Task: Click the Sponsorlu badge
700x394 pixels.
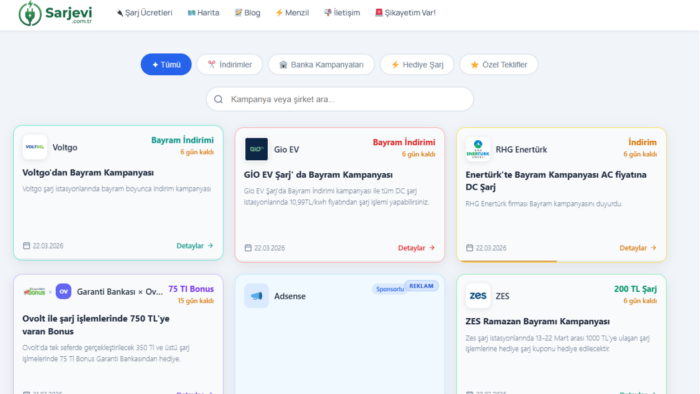Action: pyautogui.click(x=389, y=289)
